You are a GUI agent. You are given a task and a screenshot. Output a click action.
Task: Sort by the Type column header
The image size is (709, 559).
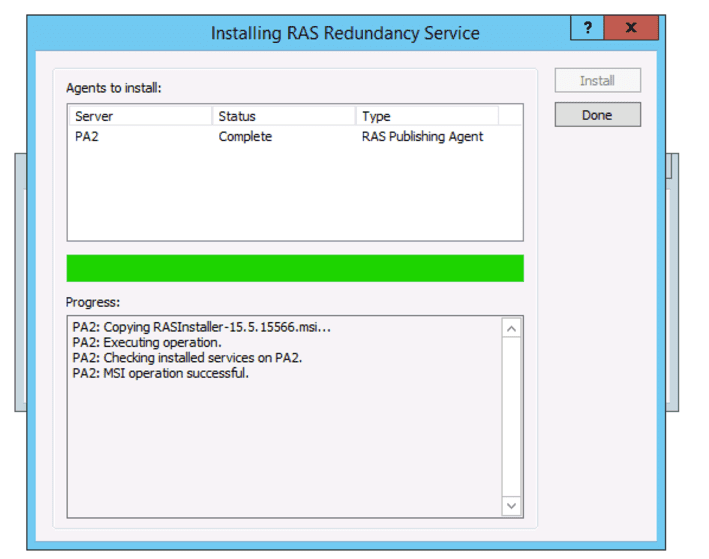tap(427, 116)
